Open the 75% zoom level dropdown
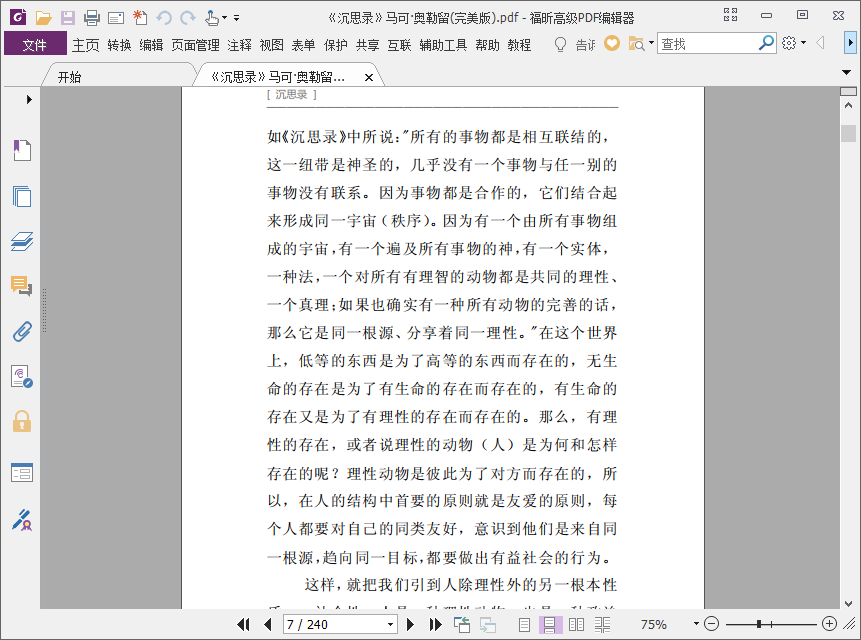Image resolution: width=861 pixels, height=640 pixels. click(696, 624)
